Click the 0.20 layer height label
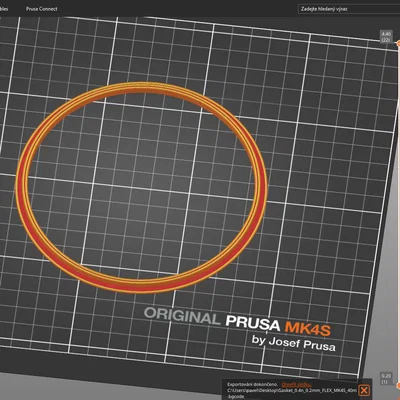The height and width of the screenshot is (400, 400). pyautogui.click(x=386, y=379)
